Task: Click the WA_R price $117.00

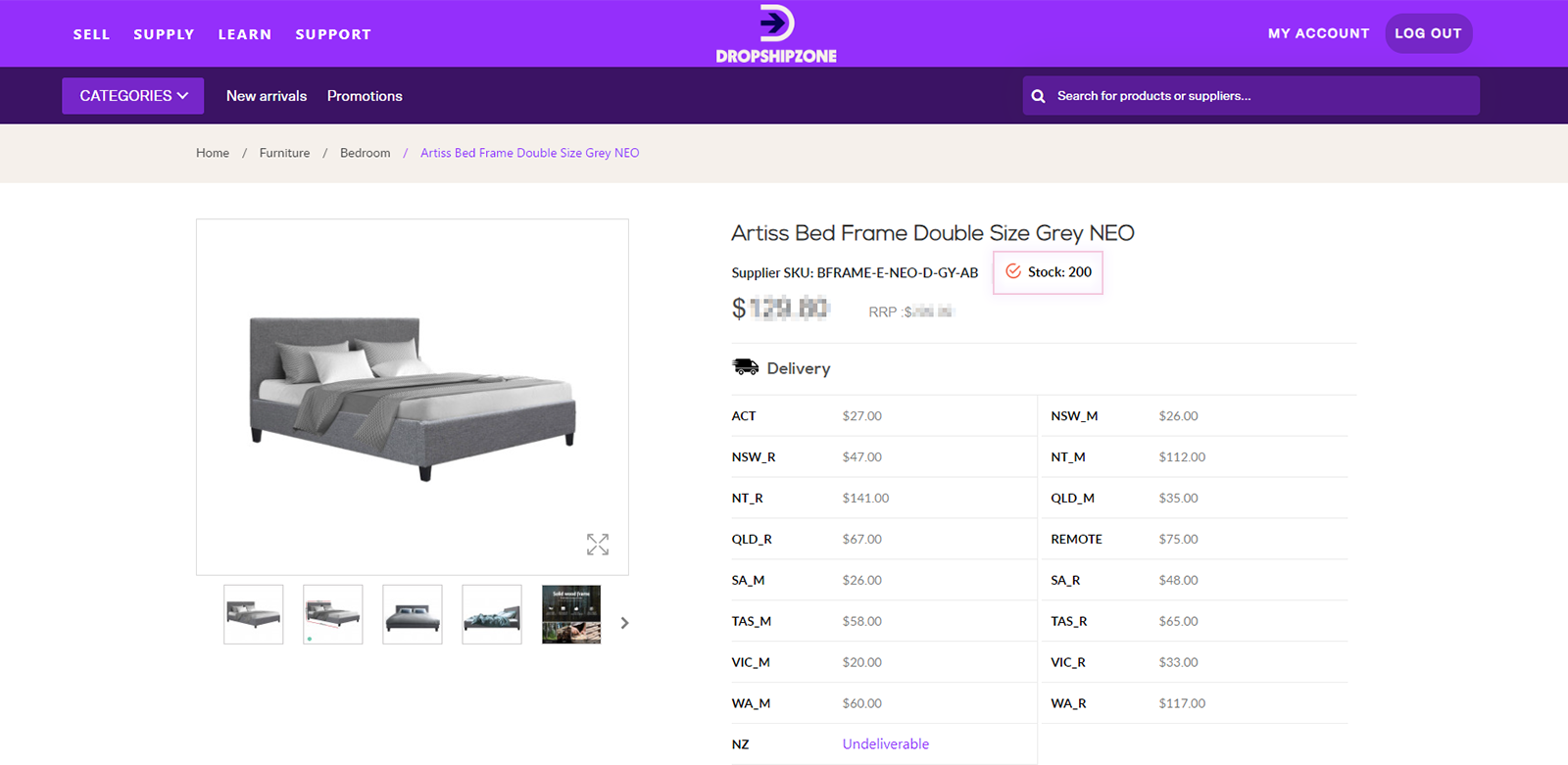Action: pyautogui.click(x=1182, y=704)
